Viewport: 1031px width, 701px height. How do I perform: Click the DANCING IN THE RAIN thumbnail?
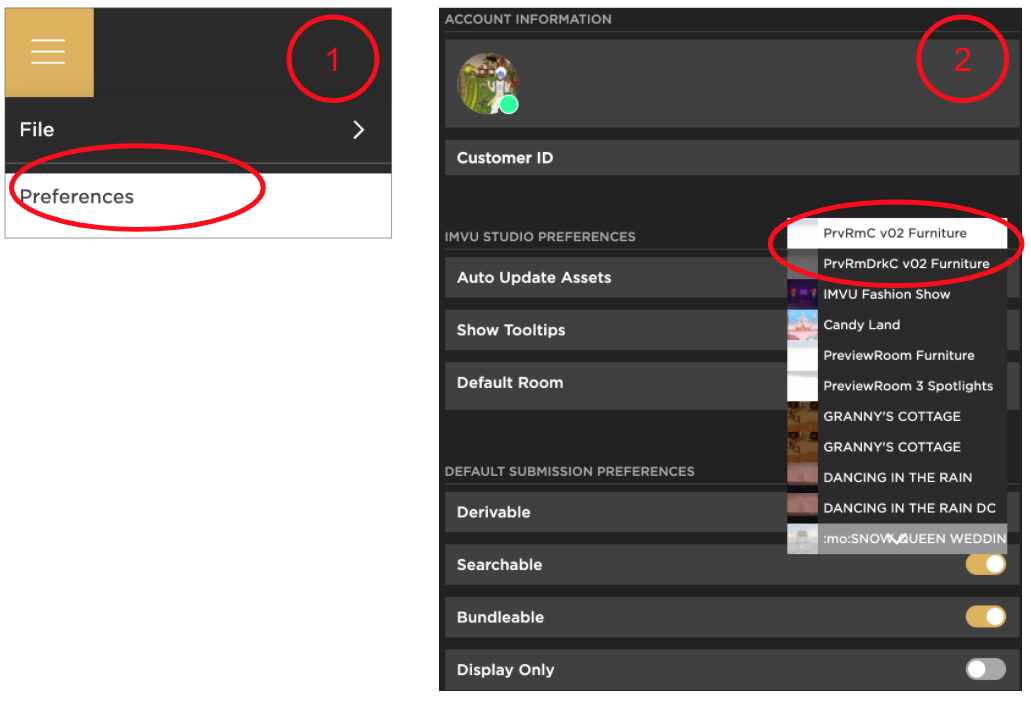tap(802, 477)
